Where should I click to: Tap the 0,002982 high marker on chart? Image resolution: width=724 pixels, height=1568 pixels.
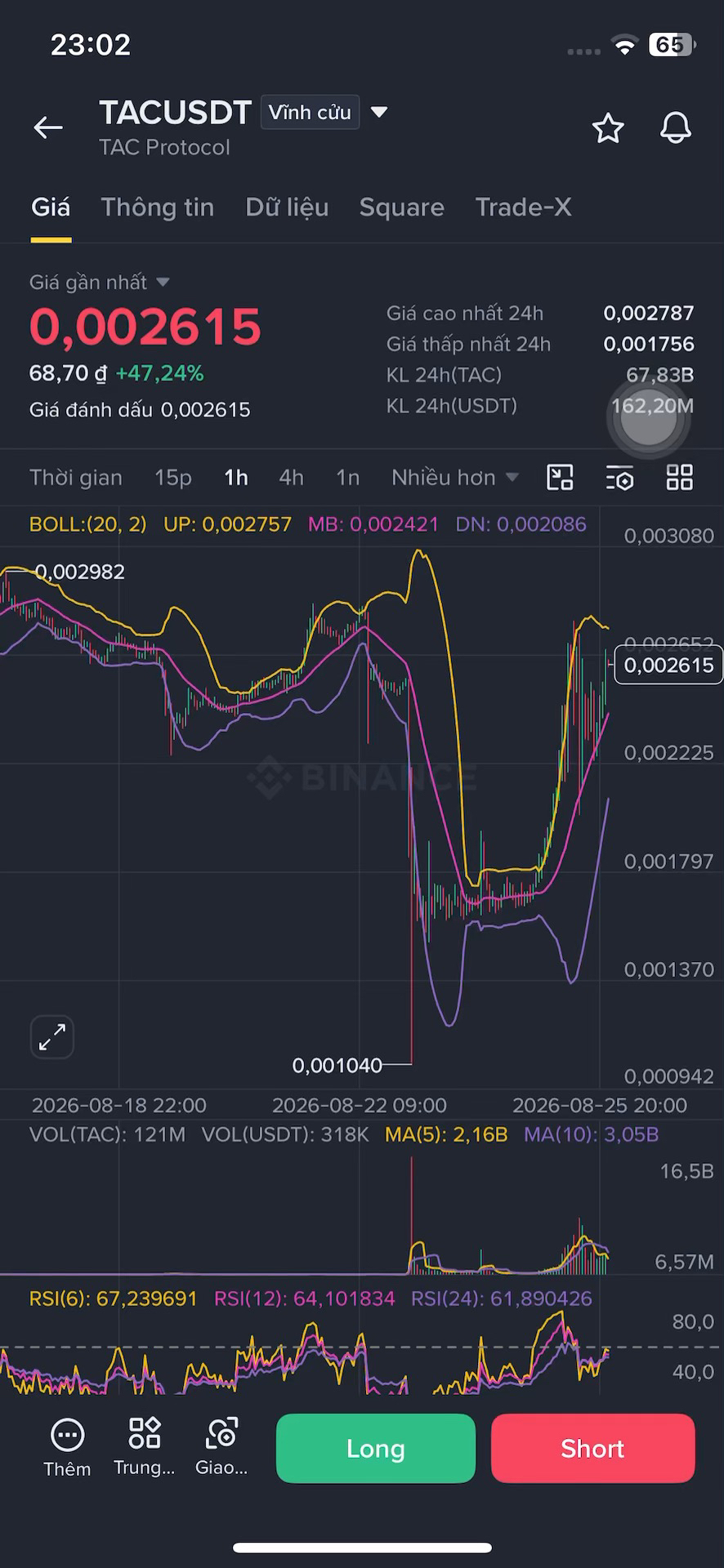(80, 572)
